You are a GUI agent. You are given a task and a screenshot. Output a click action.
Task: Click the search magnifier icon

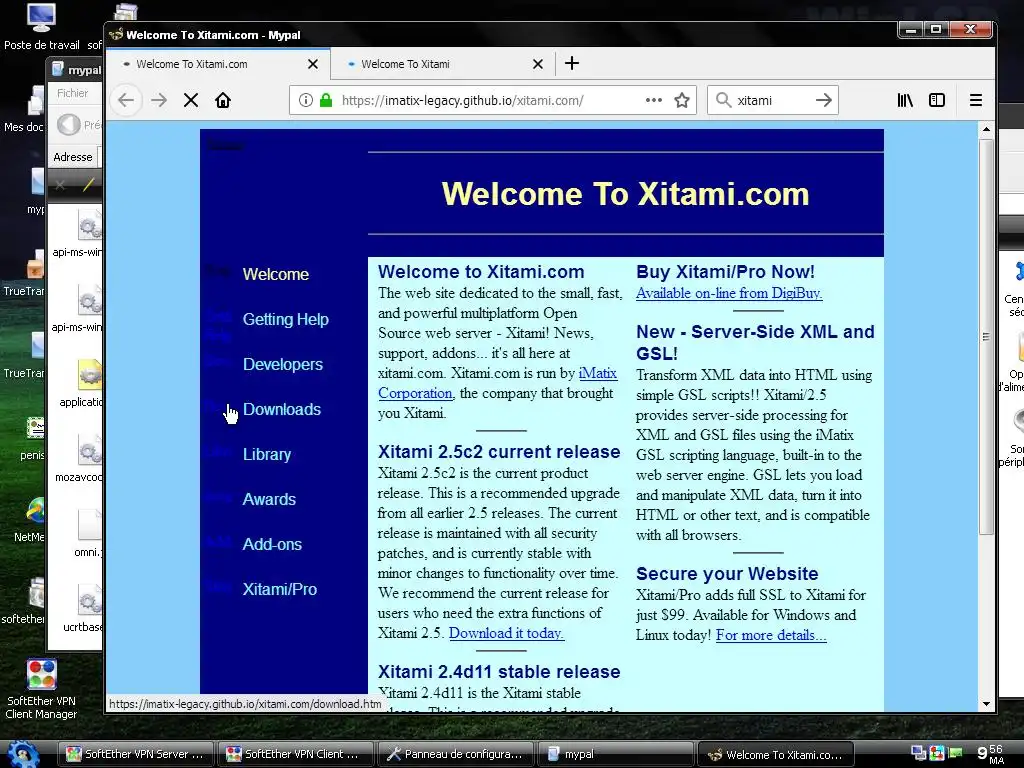[x=723, y=100]
